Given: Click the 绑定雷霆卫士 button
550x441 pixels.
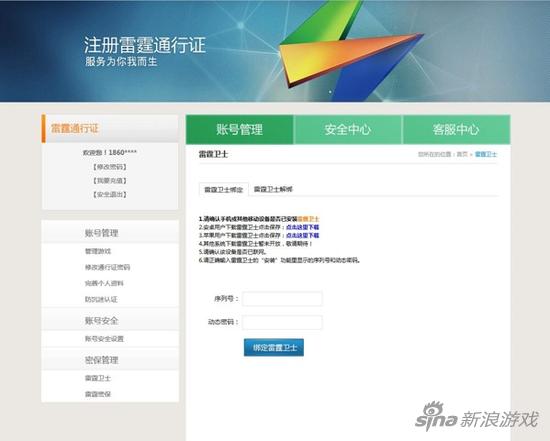Looking at the screenshot, I should [x=274, y=347].
